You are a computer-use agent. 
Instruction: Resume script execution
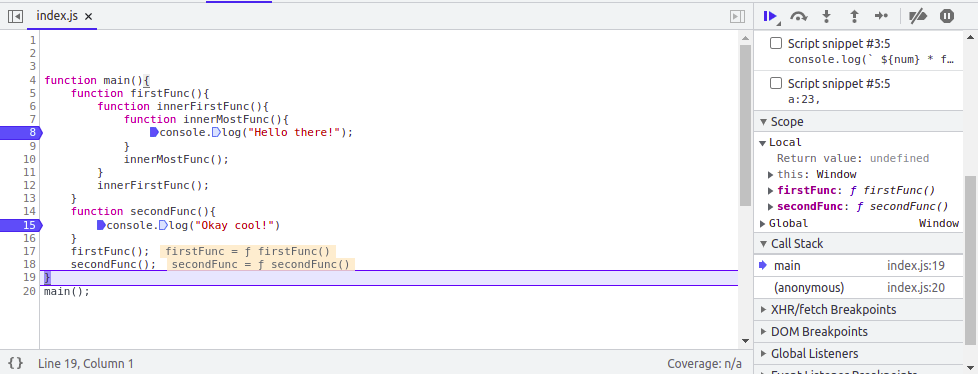pos(771,17)
